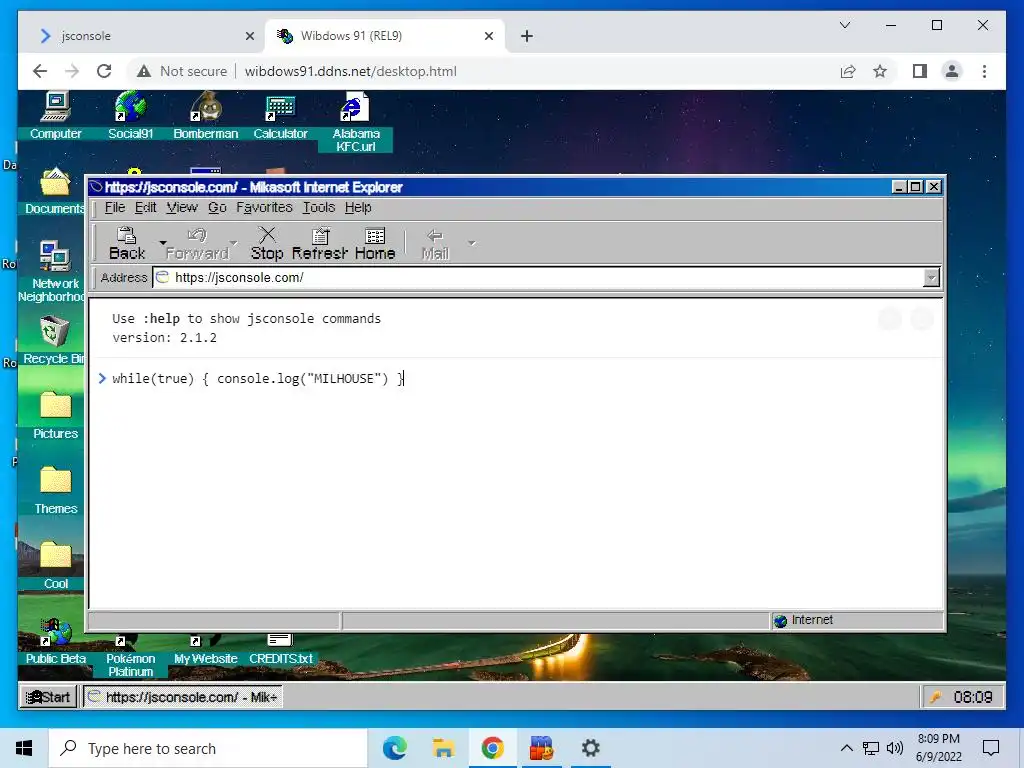
Task: Click the https://jsconsole.com/ address field
Action: pyautogui.click(x=539, y=278)
